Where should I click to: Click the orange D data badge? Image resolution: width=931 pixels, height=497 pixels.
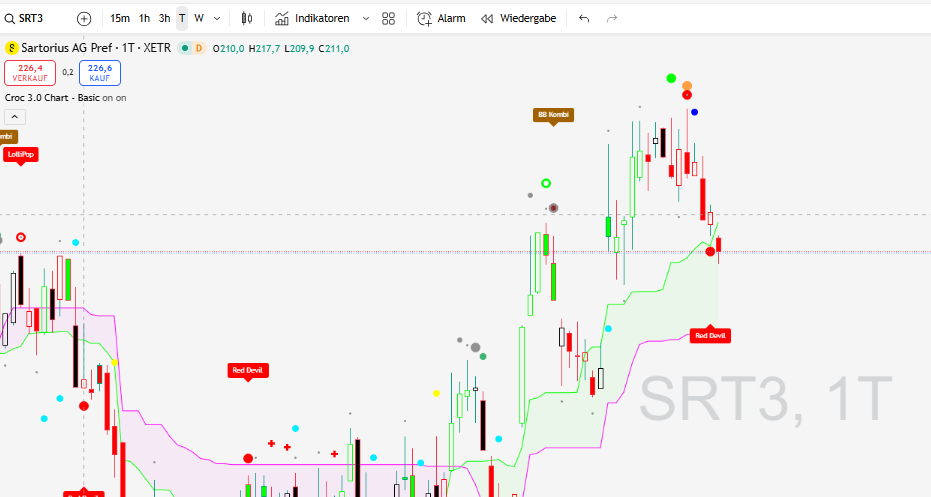pos(199,48)
